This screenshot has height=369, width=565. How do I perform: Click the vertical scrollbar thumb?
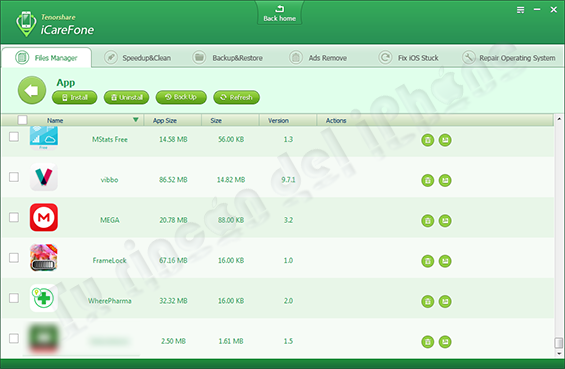(x=559, y=343)
